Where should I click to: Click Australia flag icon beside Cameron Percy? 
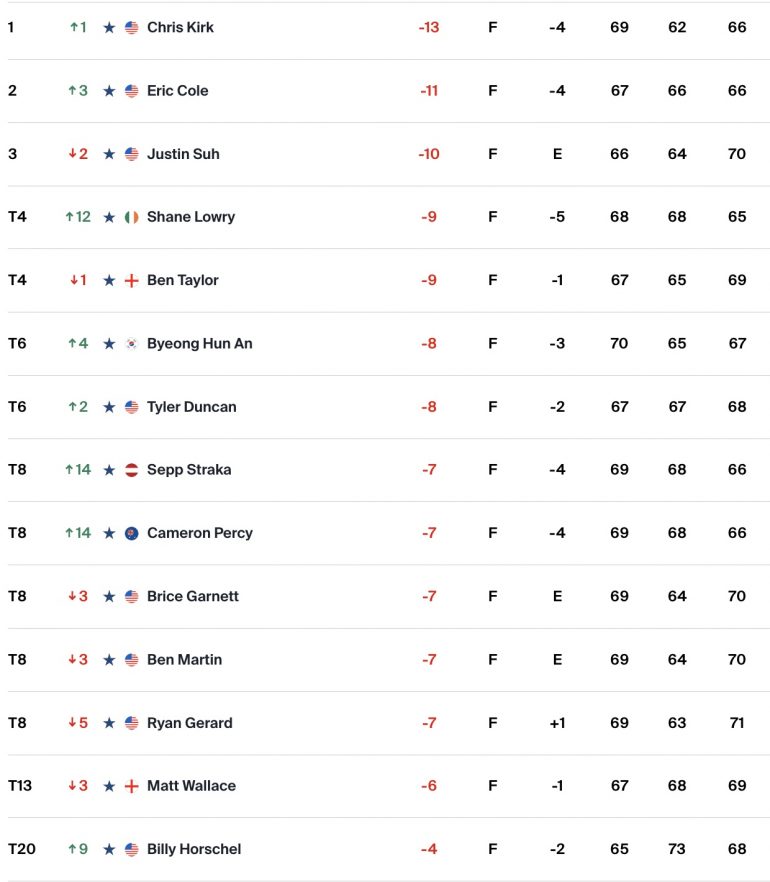[x=132, y=533]
